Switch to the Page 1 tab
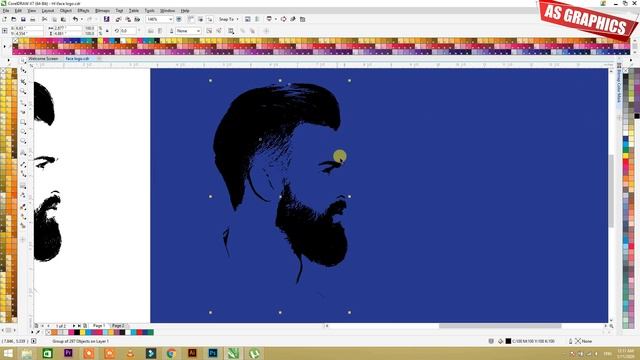Viewport: 640px width, 360px height. [x=99, y=326]
